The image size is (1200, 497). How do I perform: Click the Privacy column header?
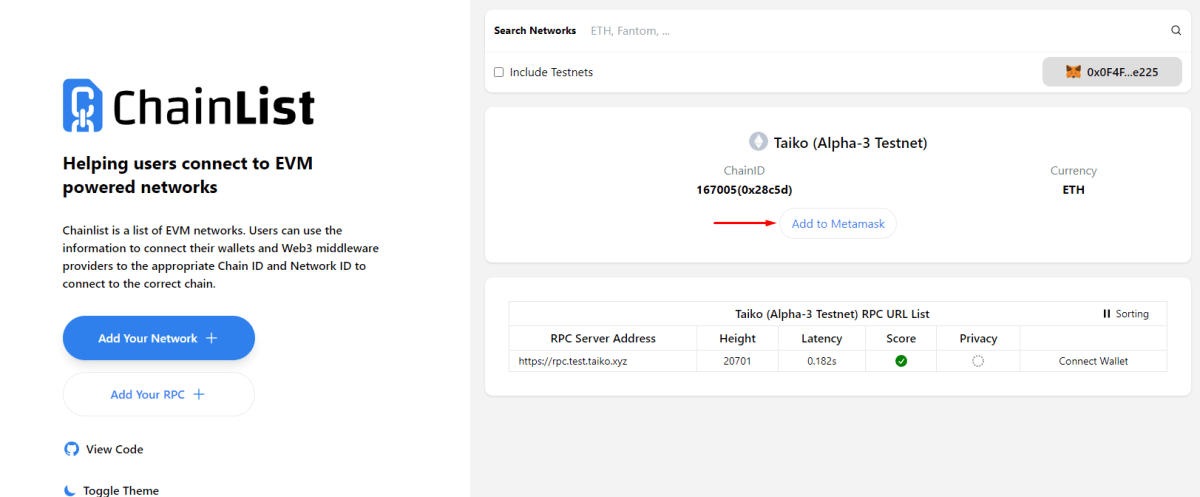(978, 338)
